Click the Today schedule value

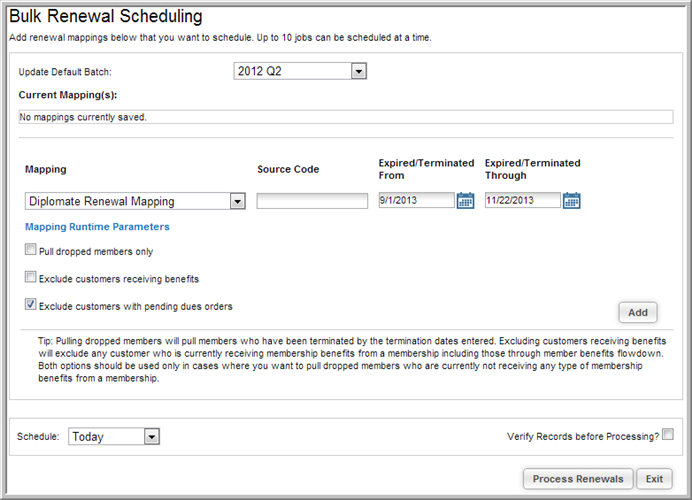tap(88, 437)
